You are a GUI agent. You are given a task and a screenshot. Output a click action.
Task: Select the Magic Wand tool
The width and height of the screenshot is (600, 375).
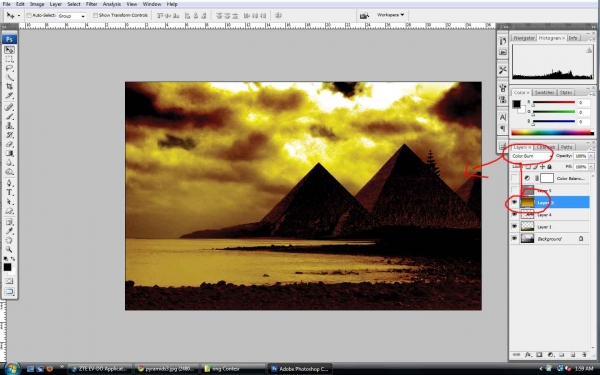[9, 78]
